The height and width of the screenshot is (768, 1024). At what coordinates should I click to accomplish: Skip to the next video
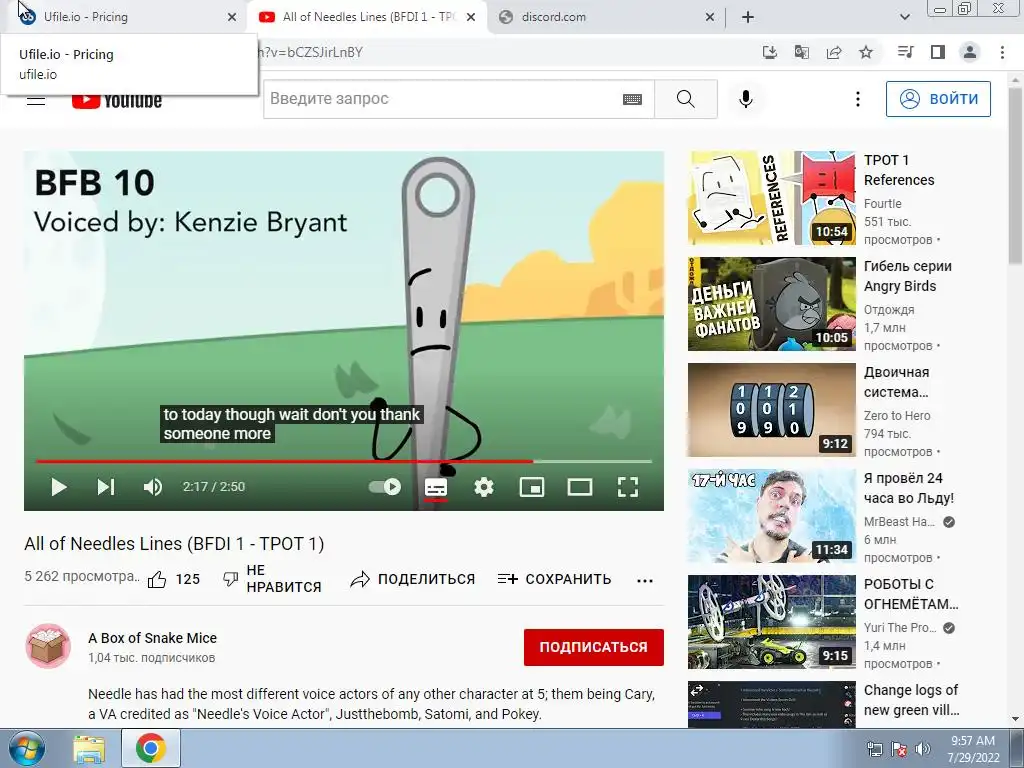coord(106,487)
